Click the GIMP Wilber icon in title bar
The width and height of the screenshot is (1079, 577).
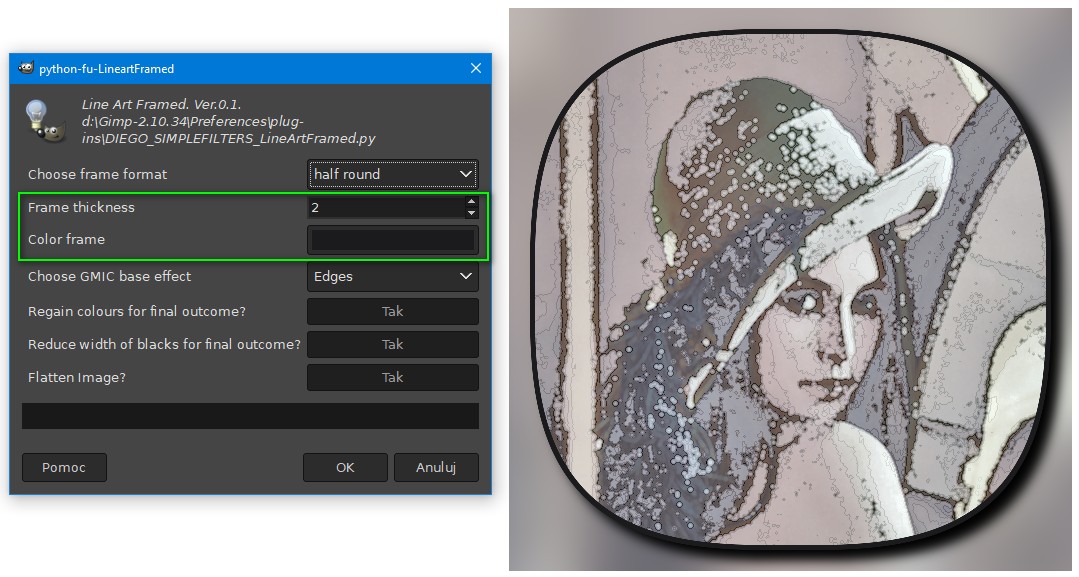coord(26,67)
